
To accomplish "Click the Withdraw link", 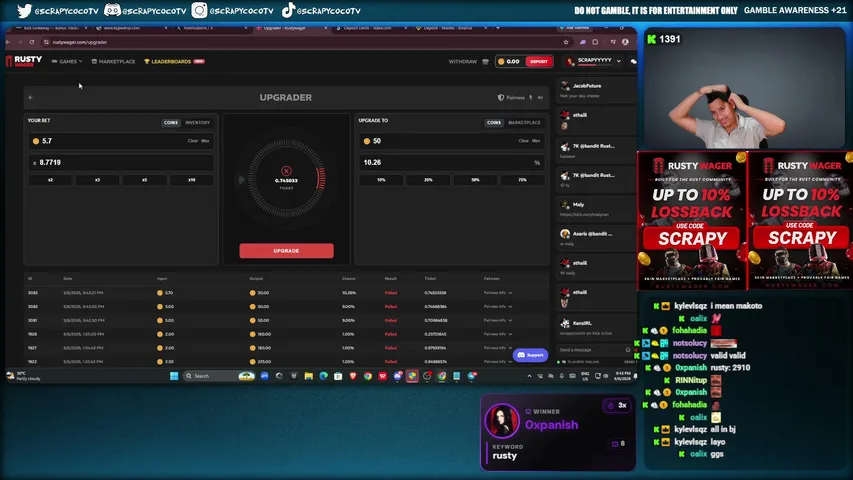I will (462, 61).
